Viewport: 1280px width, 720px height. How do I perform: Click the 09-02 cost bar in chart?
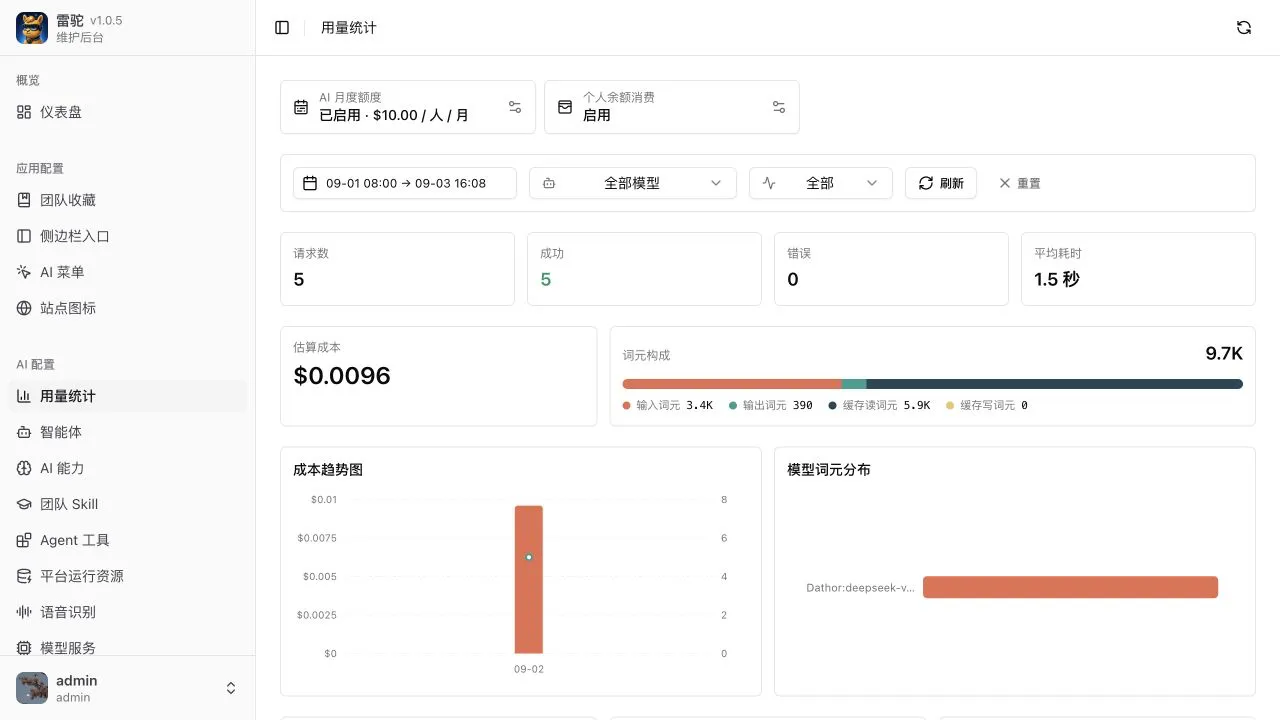529,580
